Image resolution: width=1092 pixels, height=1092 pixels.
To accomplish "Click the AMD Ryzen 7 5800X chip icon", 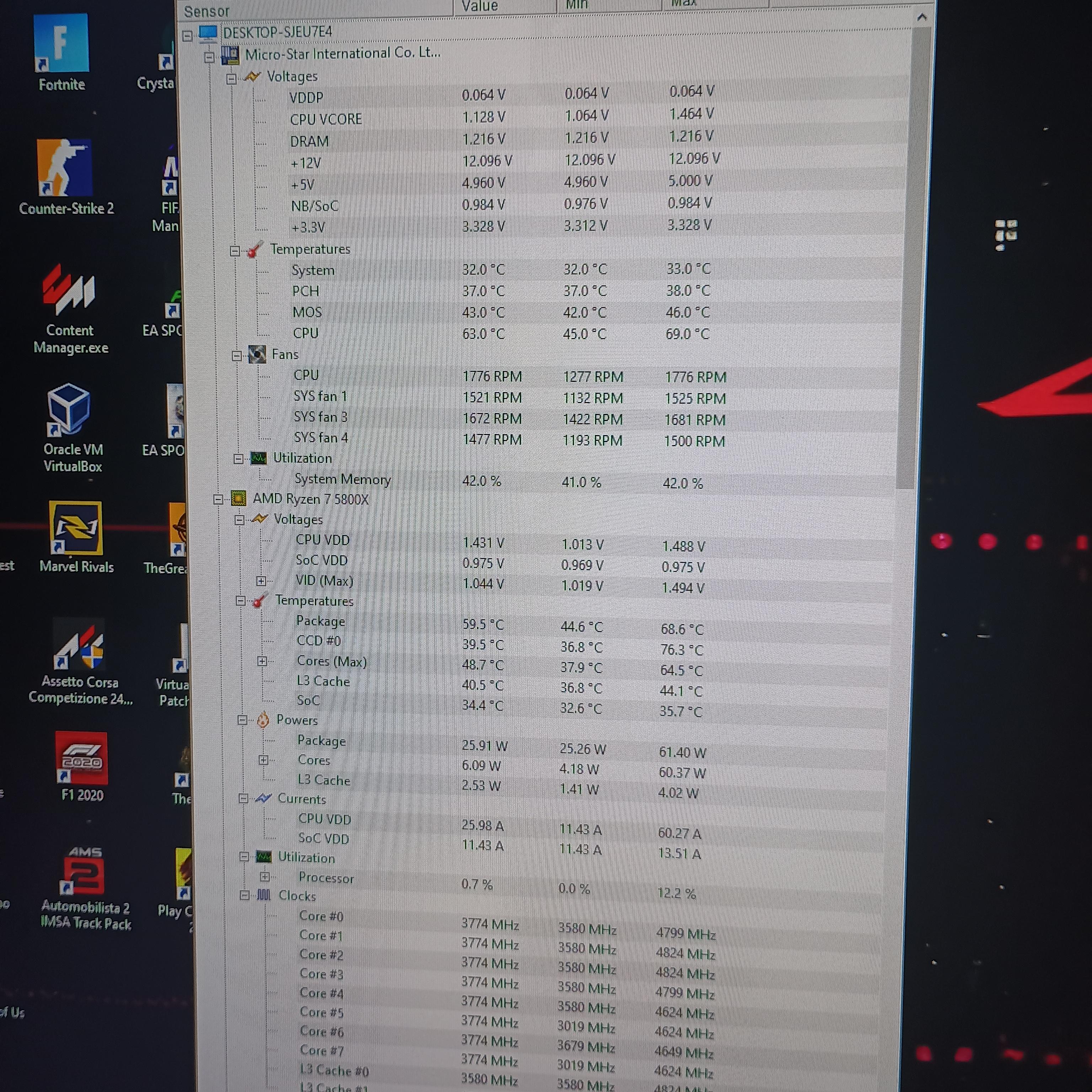I will click(239, 498).
